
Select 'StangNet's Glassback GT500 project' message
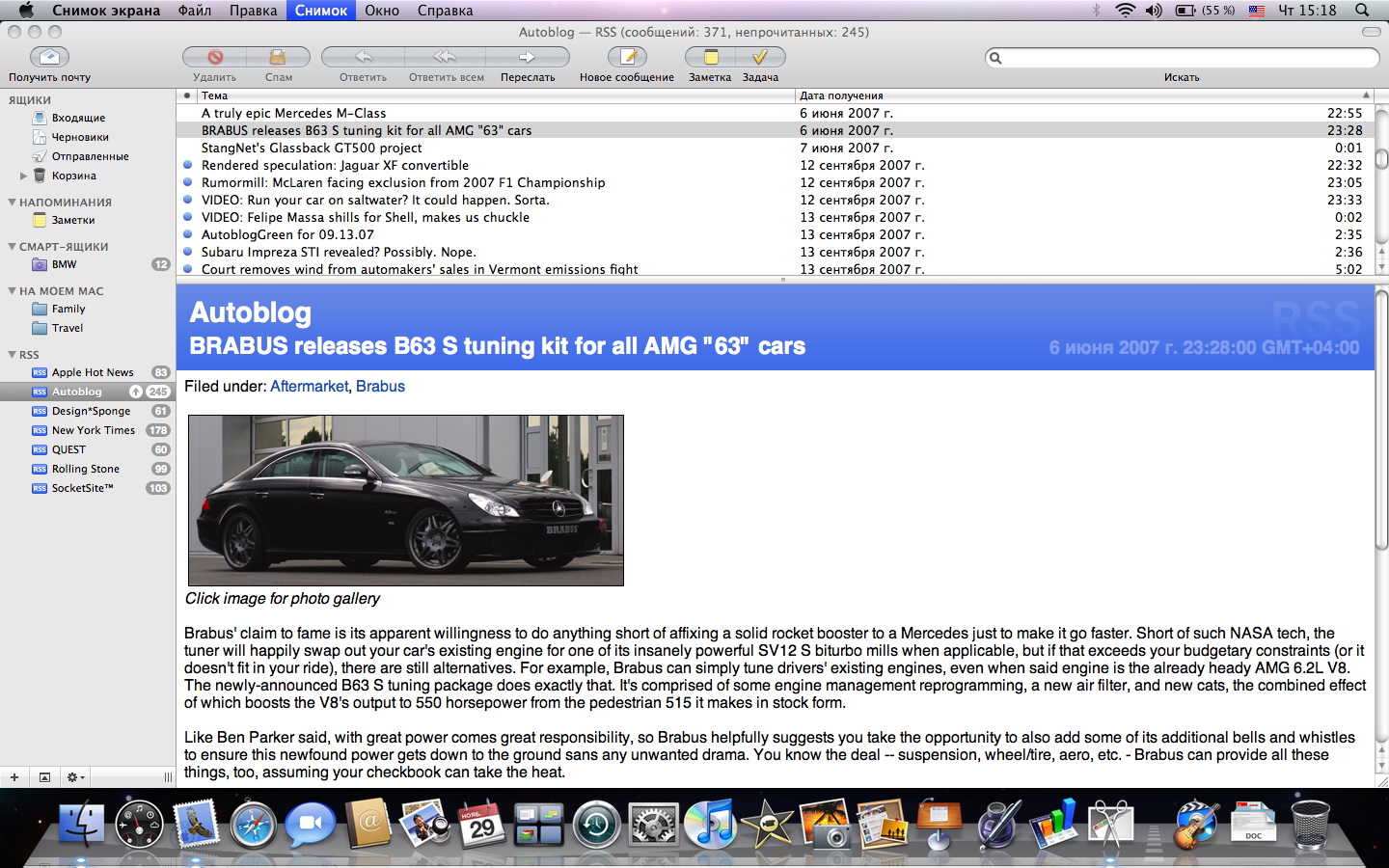[x=776, y=148]
